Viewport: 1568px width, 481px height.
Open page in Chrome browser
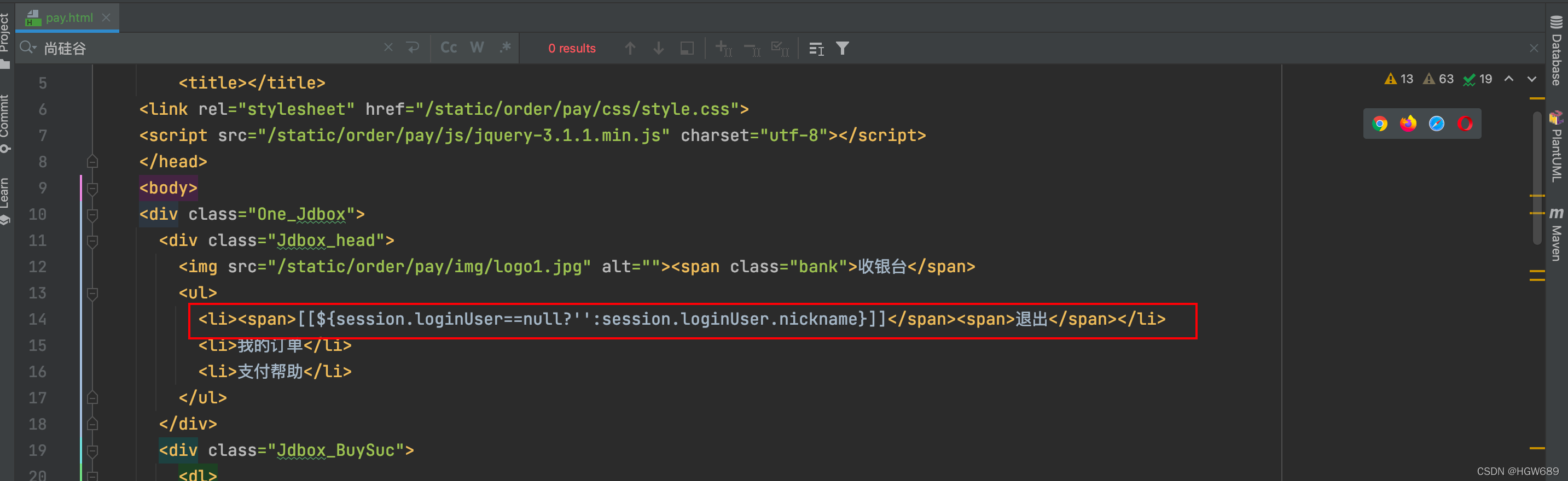(1380, 124)
